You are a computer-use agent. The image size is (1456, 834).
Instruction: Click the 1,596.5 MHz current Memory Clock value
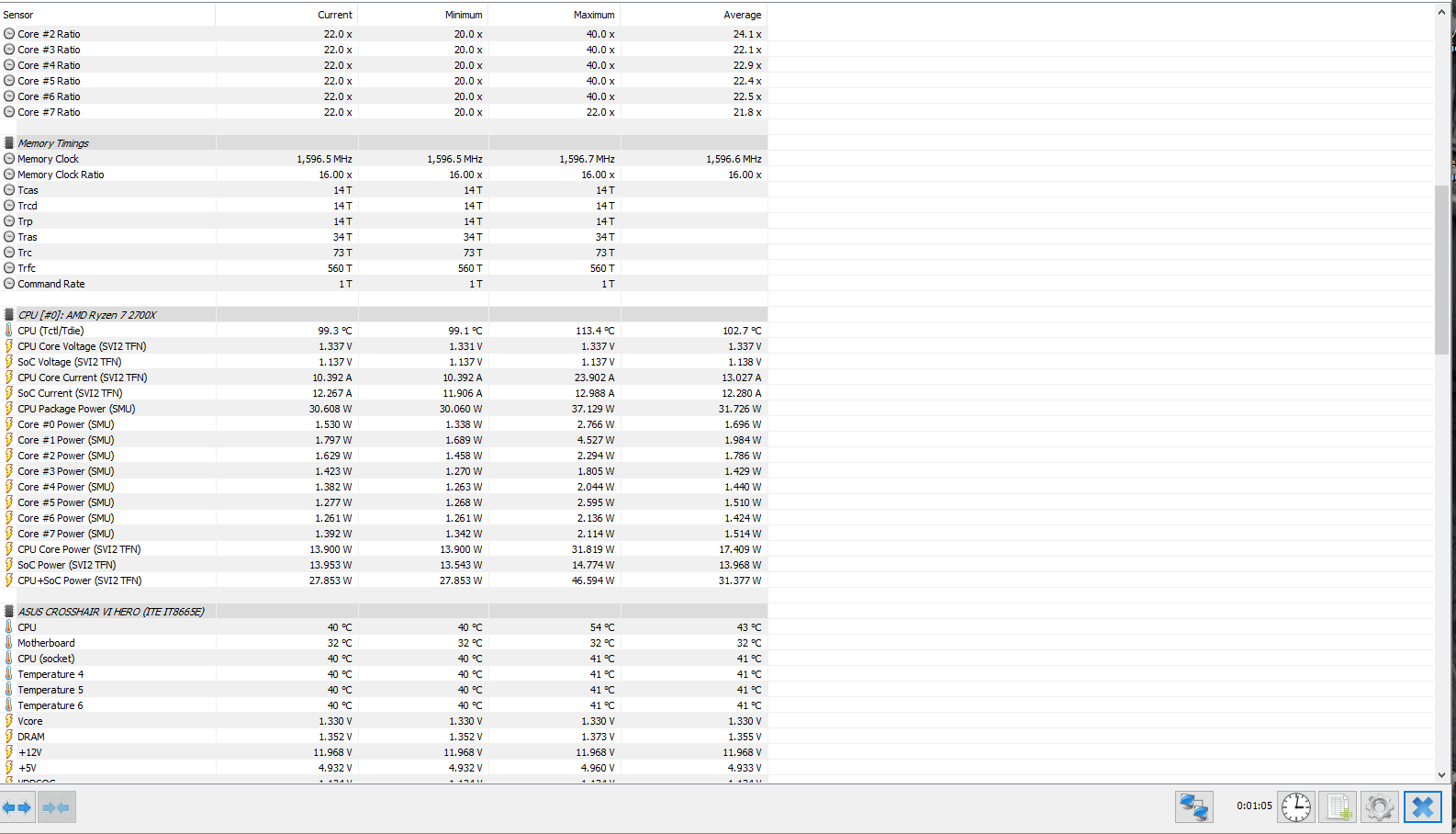tap(324, 159)
